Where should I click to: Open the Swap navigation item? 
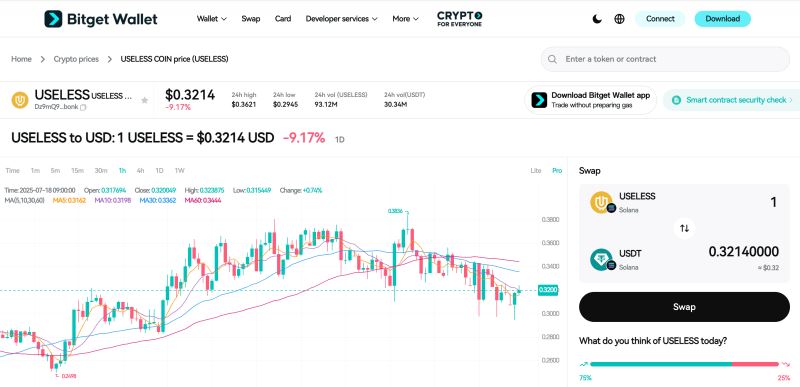[251, 19]
